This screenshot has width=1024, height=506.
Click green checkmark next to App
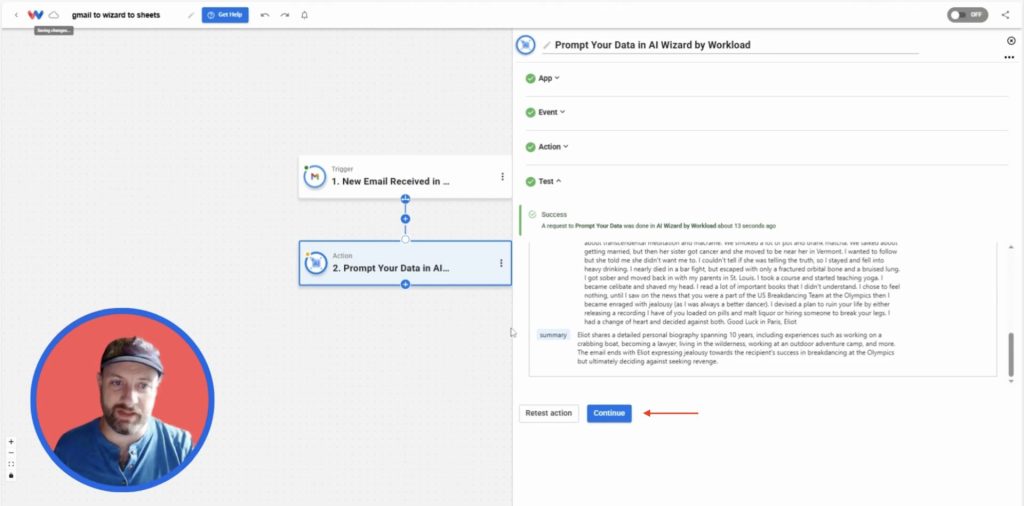(530, 78)
